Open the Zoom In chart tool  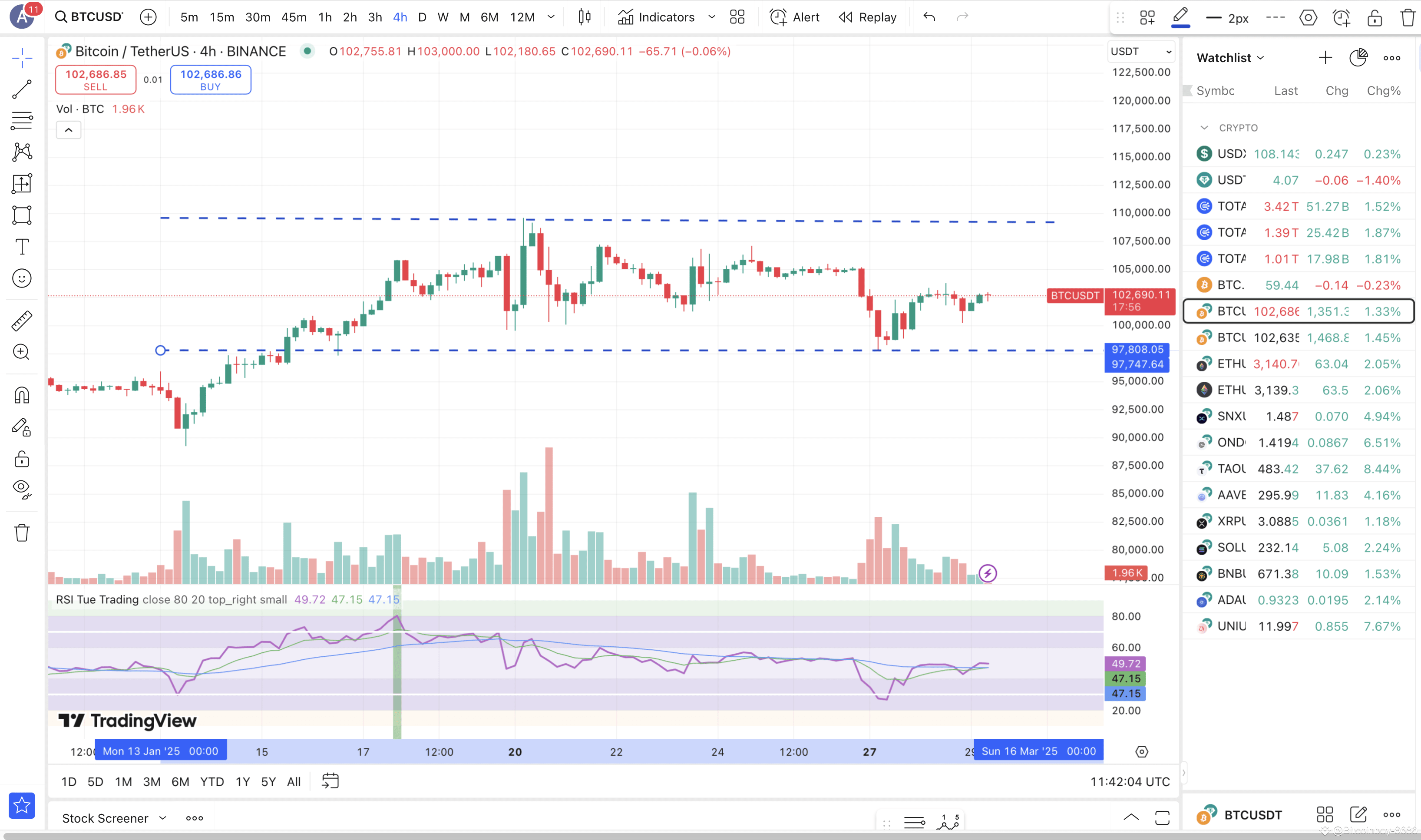click(22, 352)
